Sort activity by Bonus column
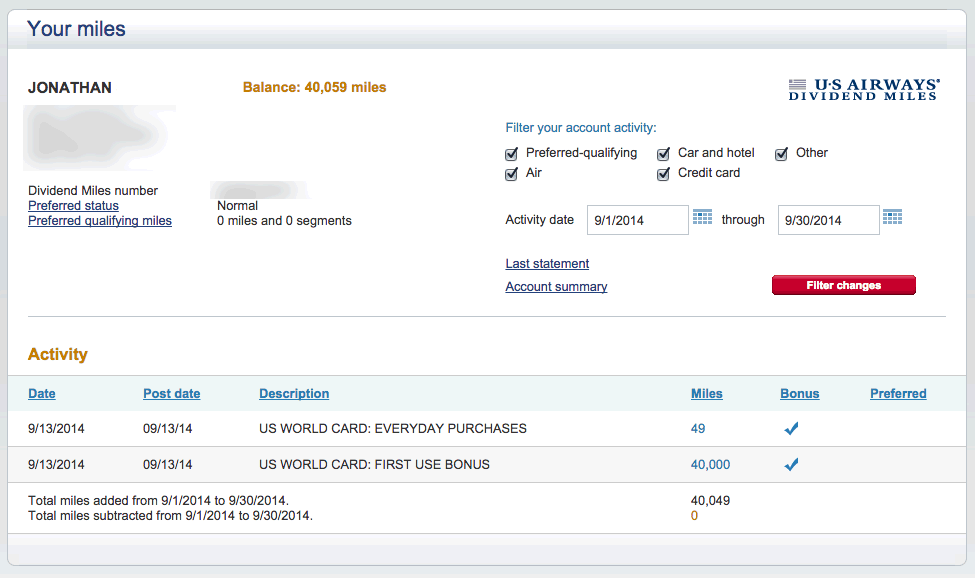Viewport: 975px width, 578px height. [800, 393]
